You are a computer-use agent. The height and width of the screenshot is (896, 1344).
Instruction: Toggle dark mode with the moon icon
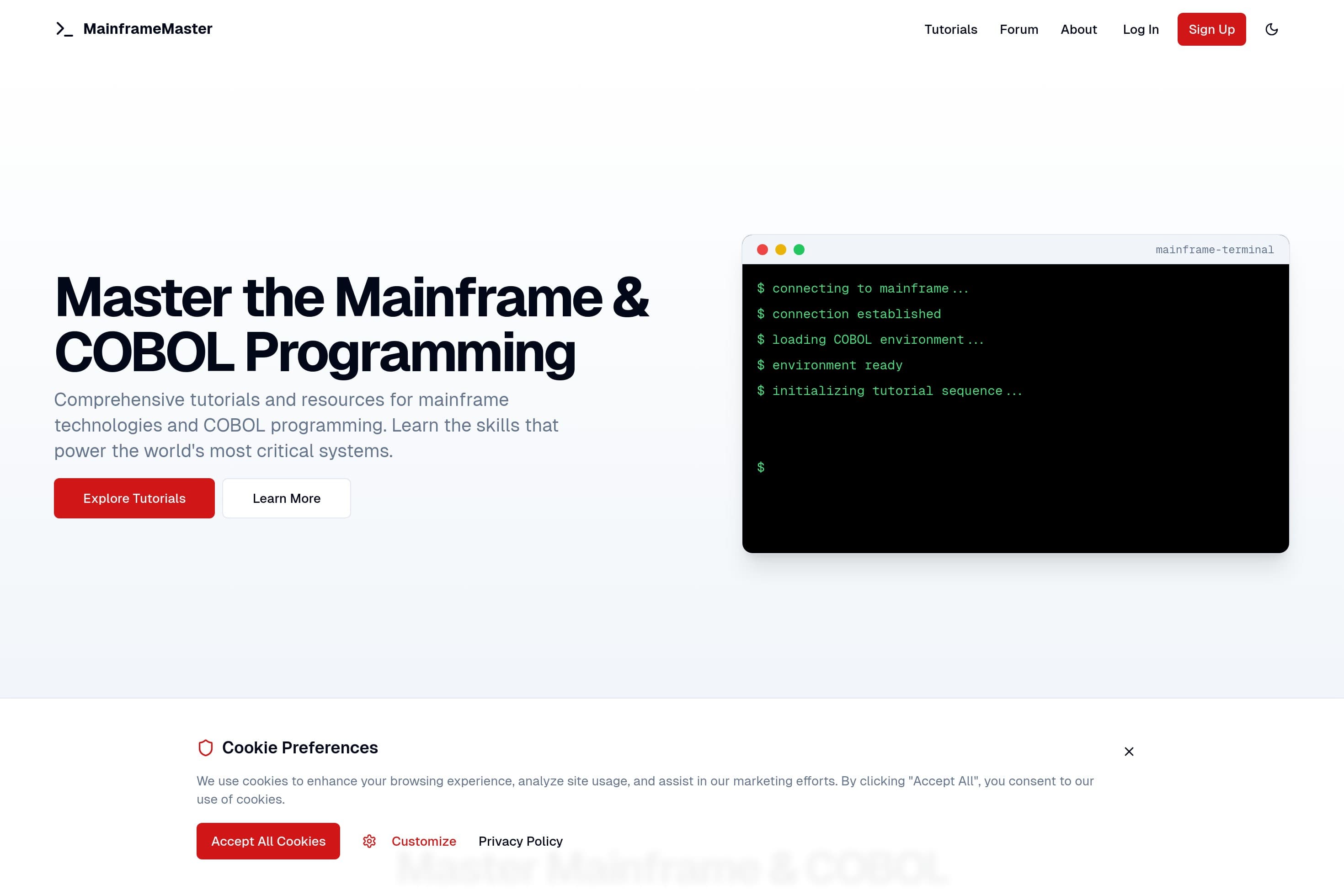click(x=1272, y=29)
